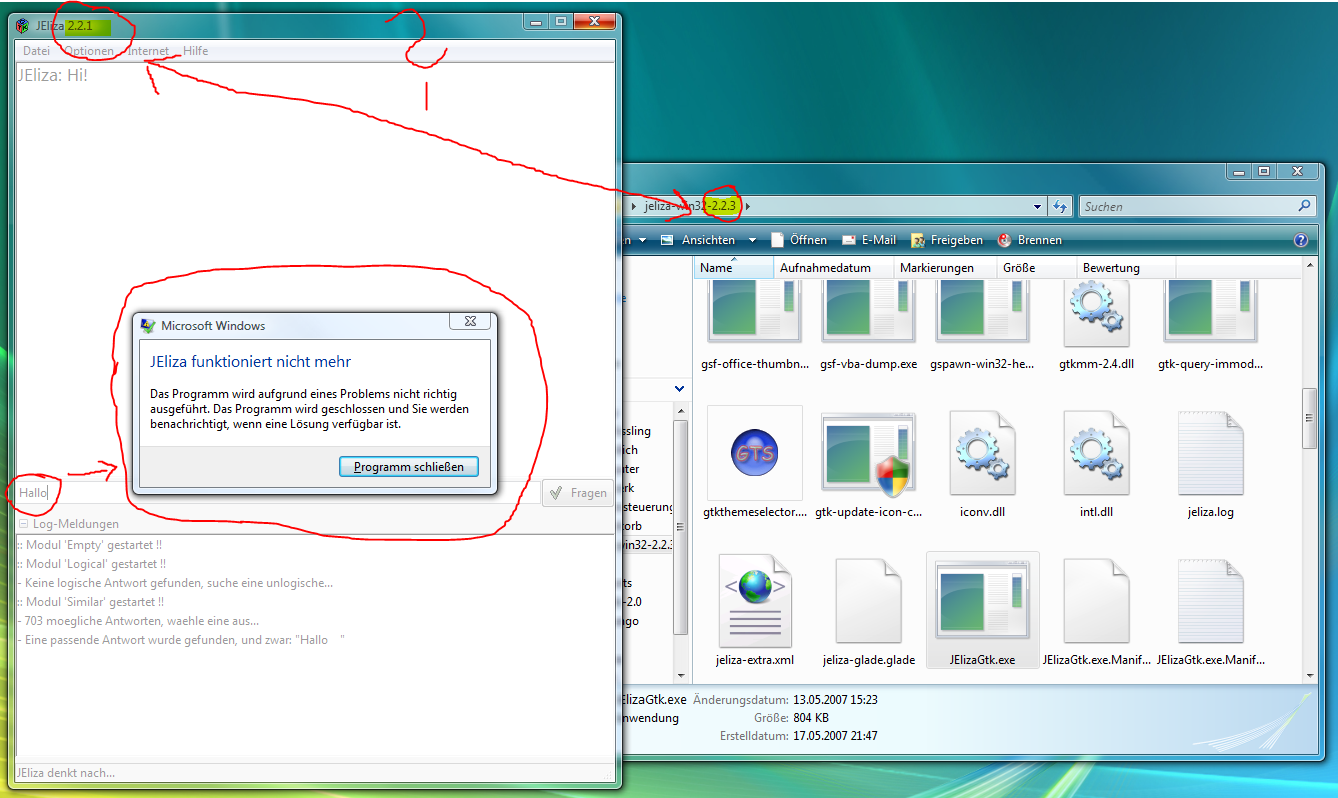Image resolution: width=1338 pixels, height=798 pixels.
Task: Select the gtkmm-2.4.dll file icon
Action: click(x=1096, y=314)
